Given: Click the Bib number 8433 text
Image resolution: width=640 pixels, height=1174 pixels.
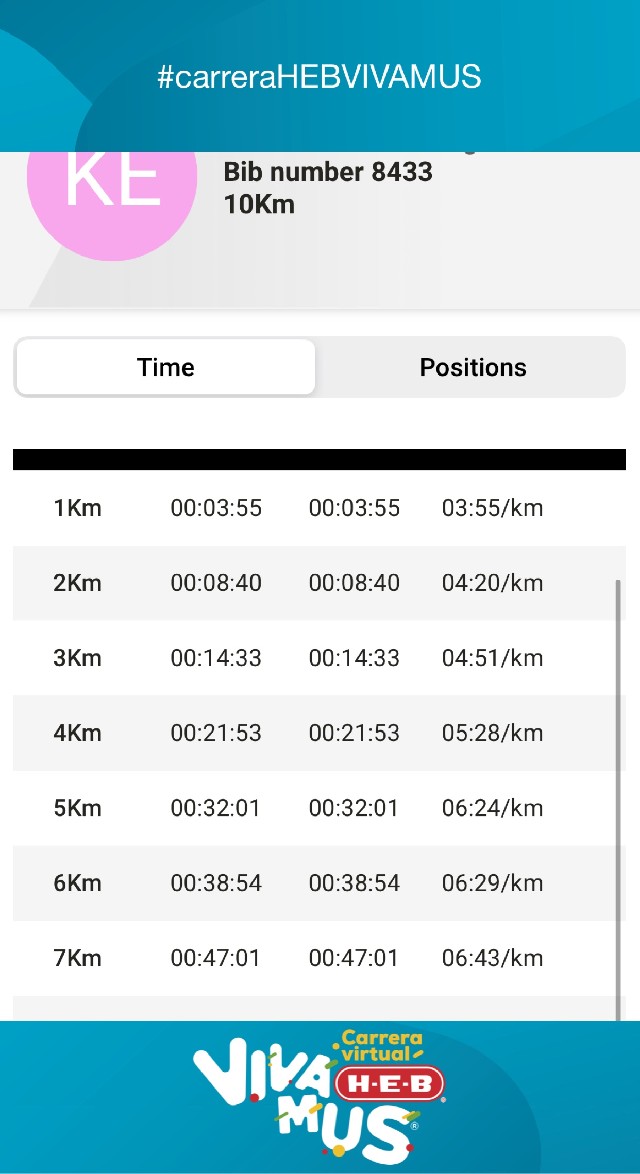Looking at the screenshot, I should pyautogui.click(x=328, y=172).
